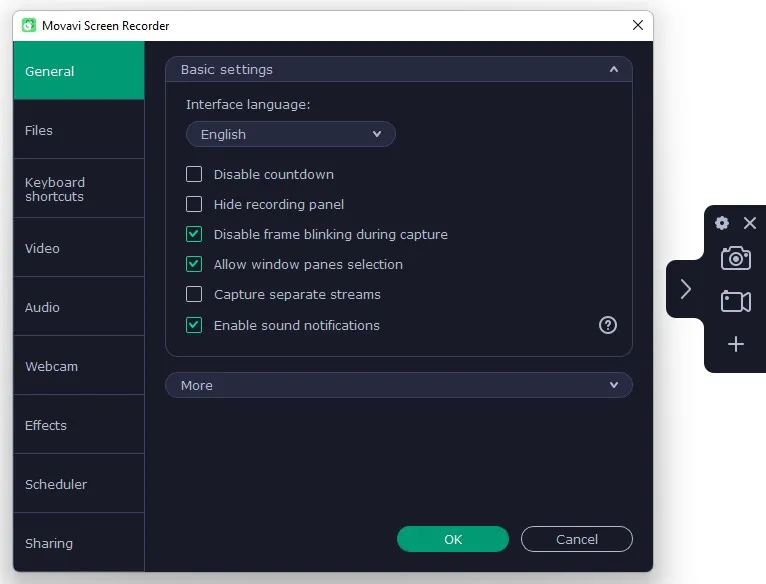
Task: Tick Hide recording panel checkbox
Action: click(x=194, y=204)
